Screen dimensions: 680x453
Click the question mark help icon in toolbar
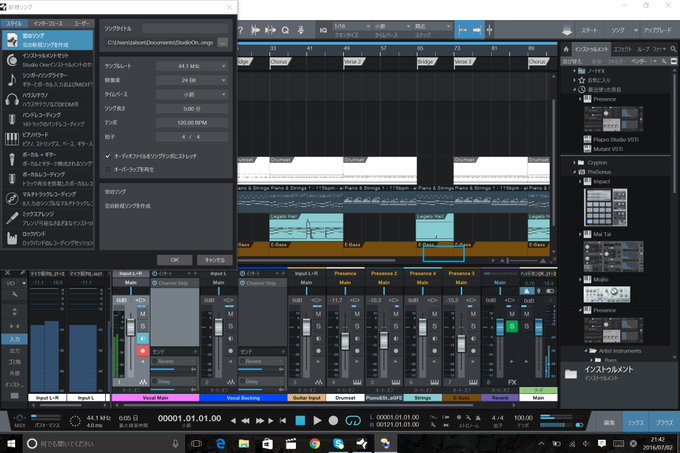(241, 30)
